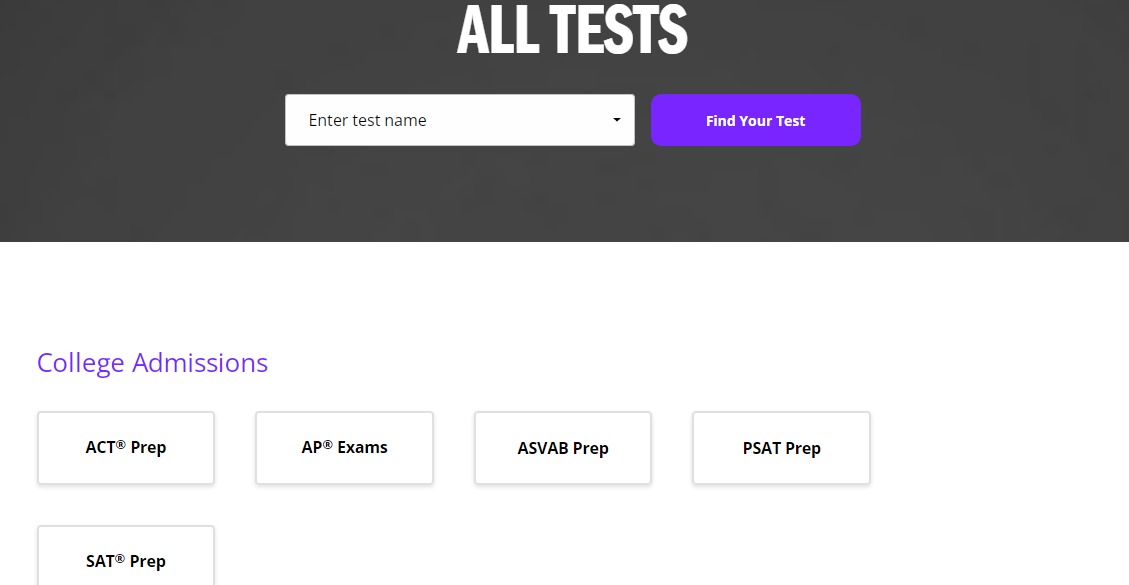Click the purple Find Your Test text
Image resolution: width=1129 pixels, height=585 pixels.
click(755, 121)
